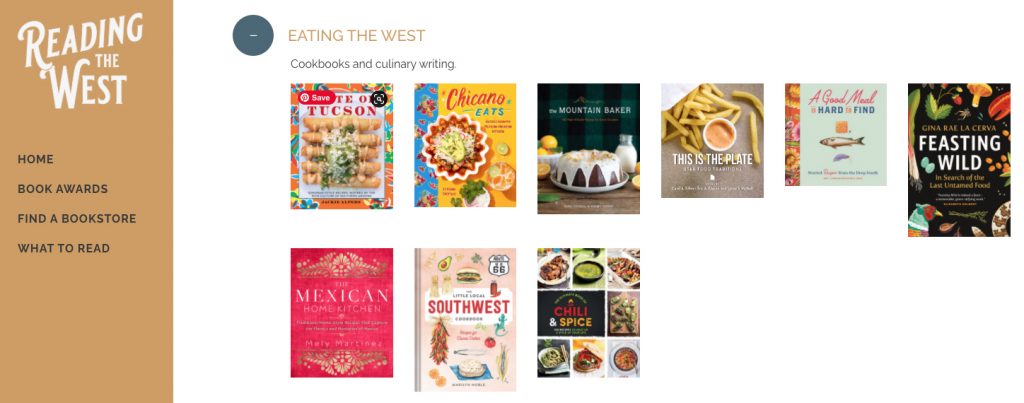Image resolution: width=1024 pixels, height=403 pixels.
Task: Click the Pinterest Save button
Action: [317, 98]
